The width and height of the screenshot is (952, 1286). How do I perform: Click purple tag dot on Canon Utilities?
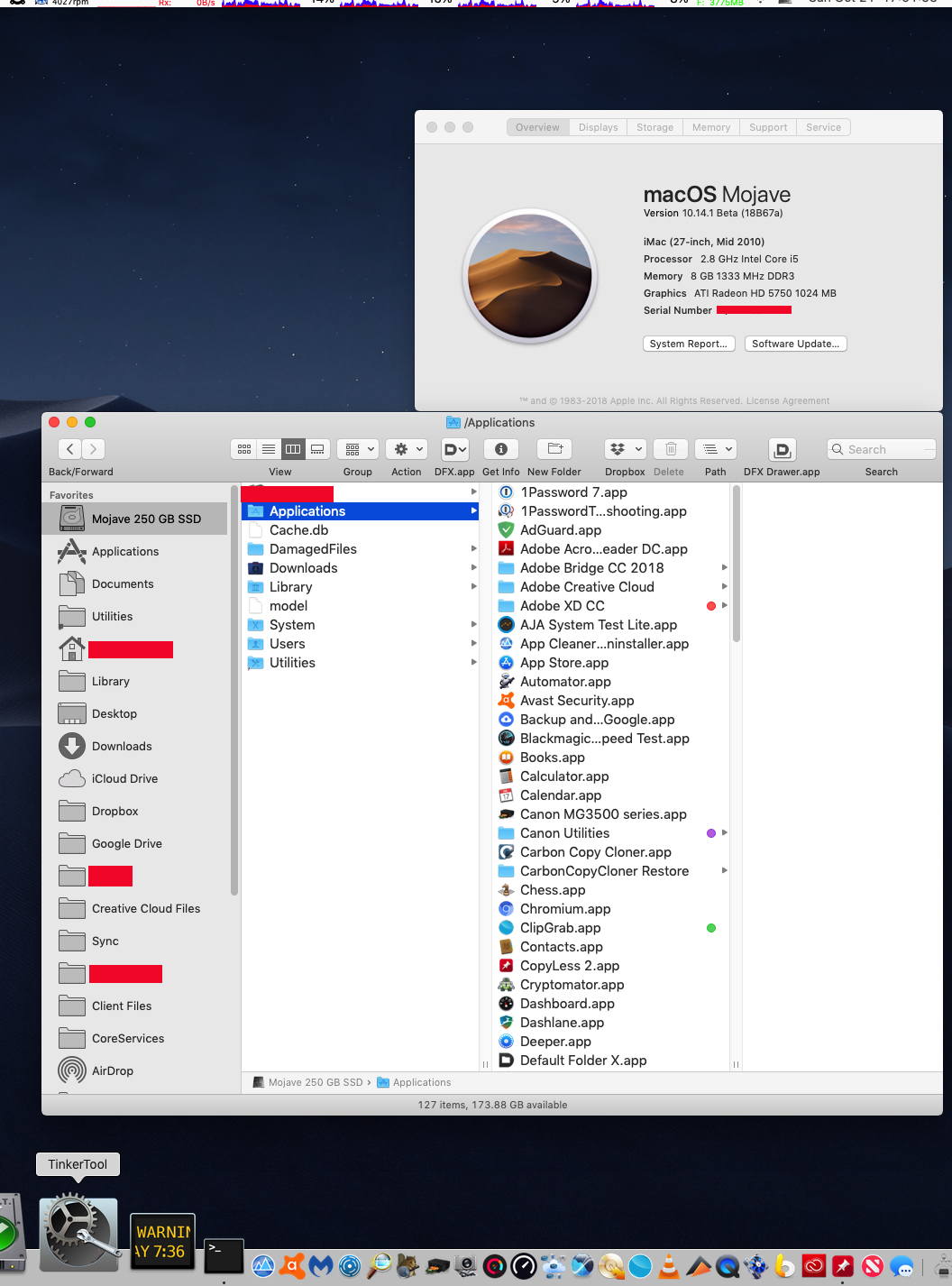pyautogui.click(x=711, y=833)
